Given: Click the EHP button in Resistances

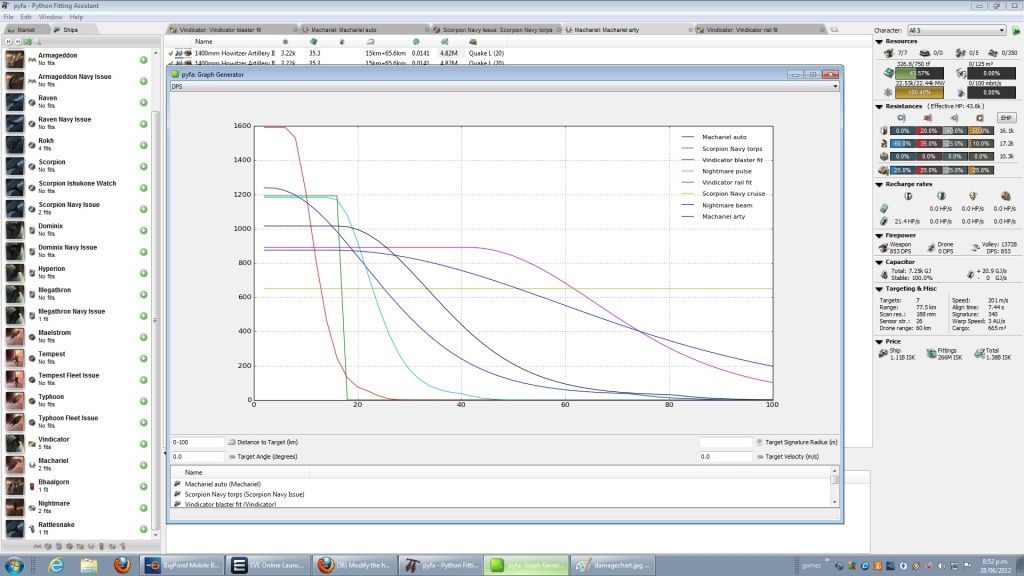Looking at the screenshot, I should [x=1007, y=118].
